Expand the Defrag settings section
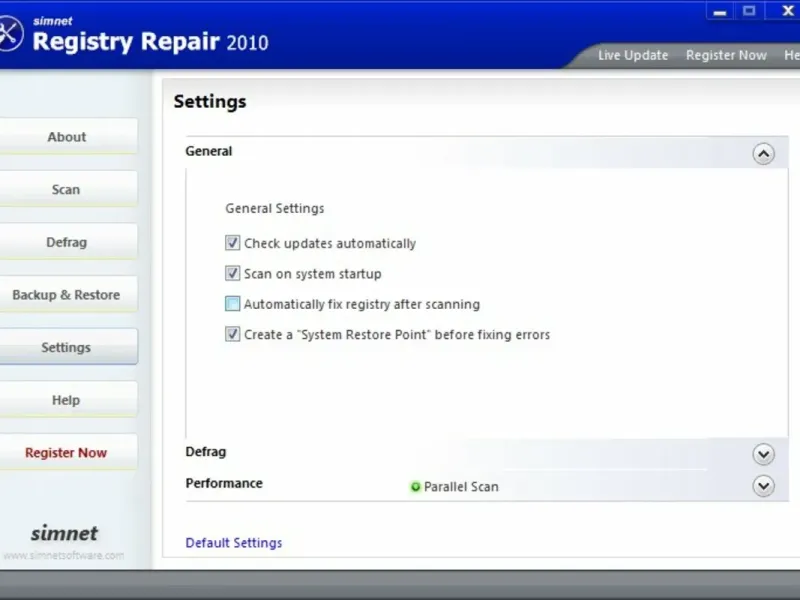The width and height of the screenshot is (800, 600). (x=763, y=454)
